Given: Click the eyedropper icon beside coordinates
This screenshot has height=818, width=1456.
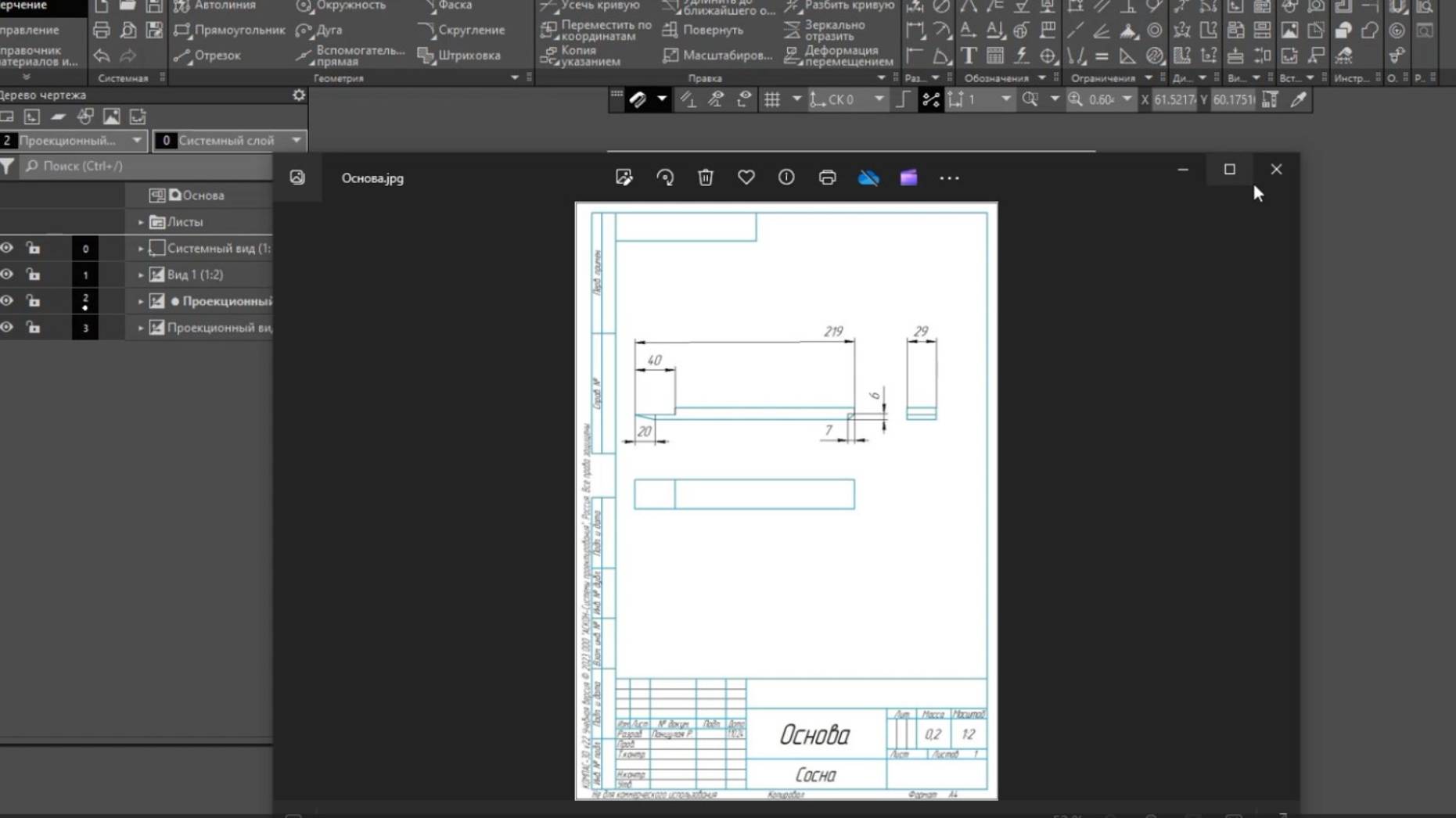Looking at the screenshot, I should pyautogui.click(x=1298, y=99).
